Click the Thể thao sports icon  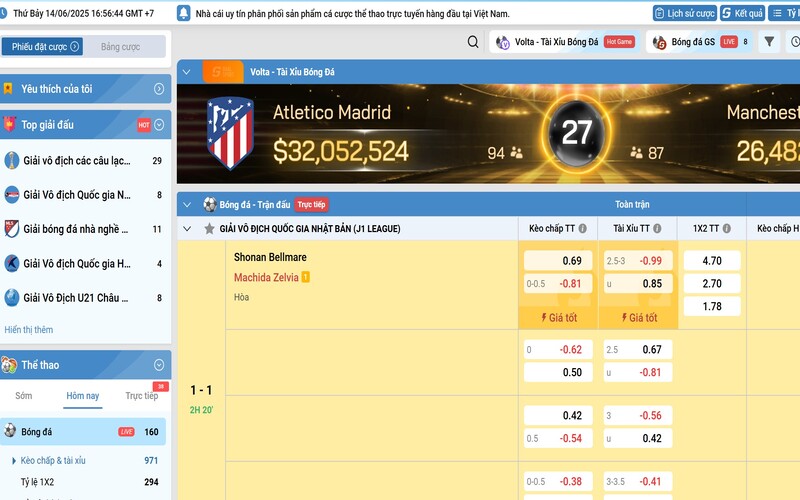[x=9, y=365]
